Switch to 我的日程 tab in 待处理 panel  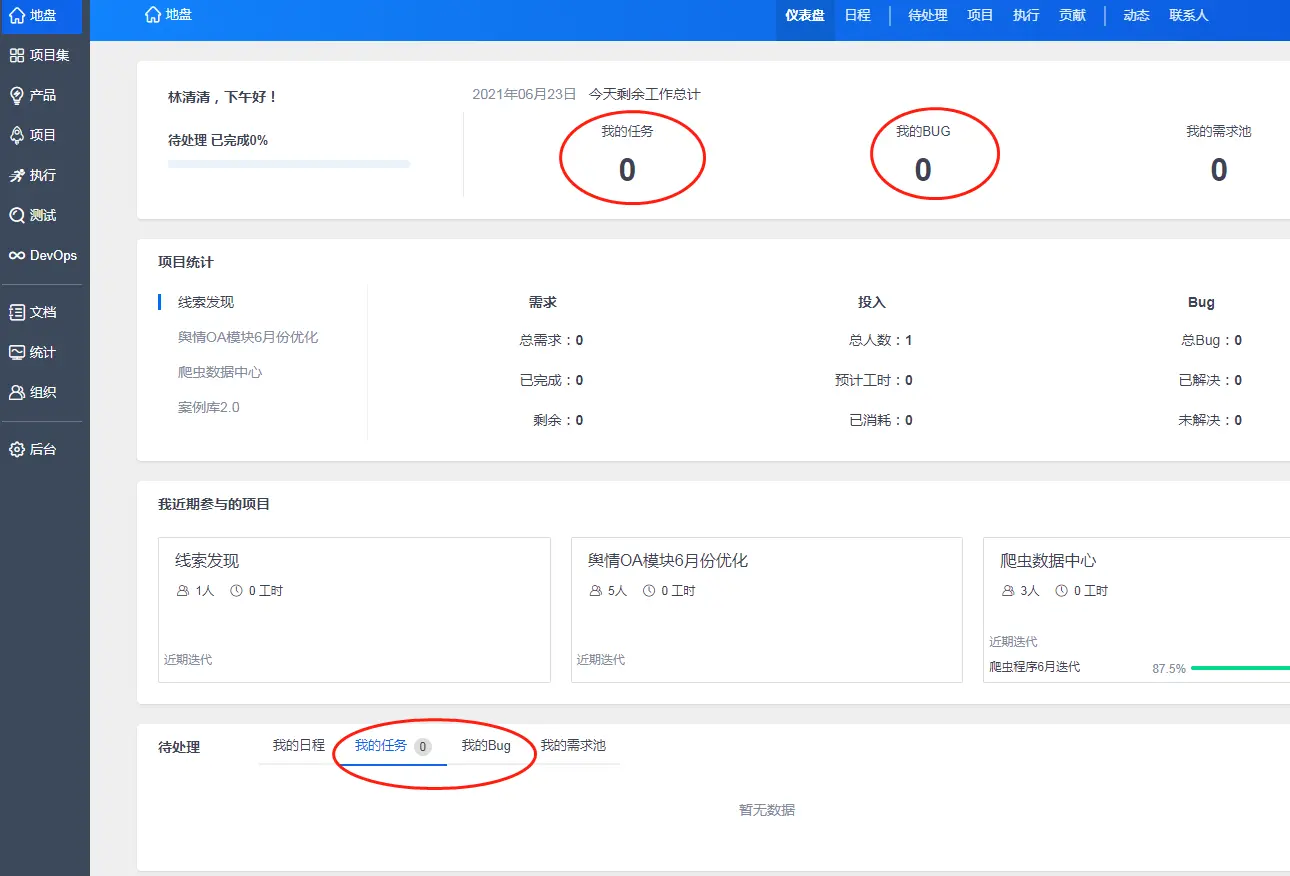[299, 746]
